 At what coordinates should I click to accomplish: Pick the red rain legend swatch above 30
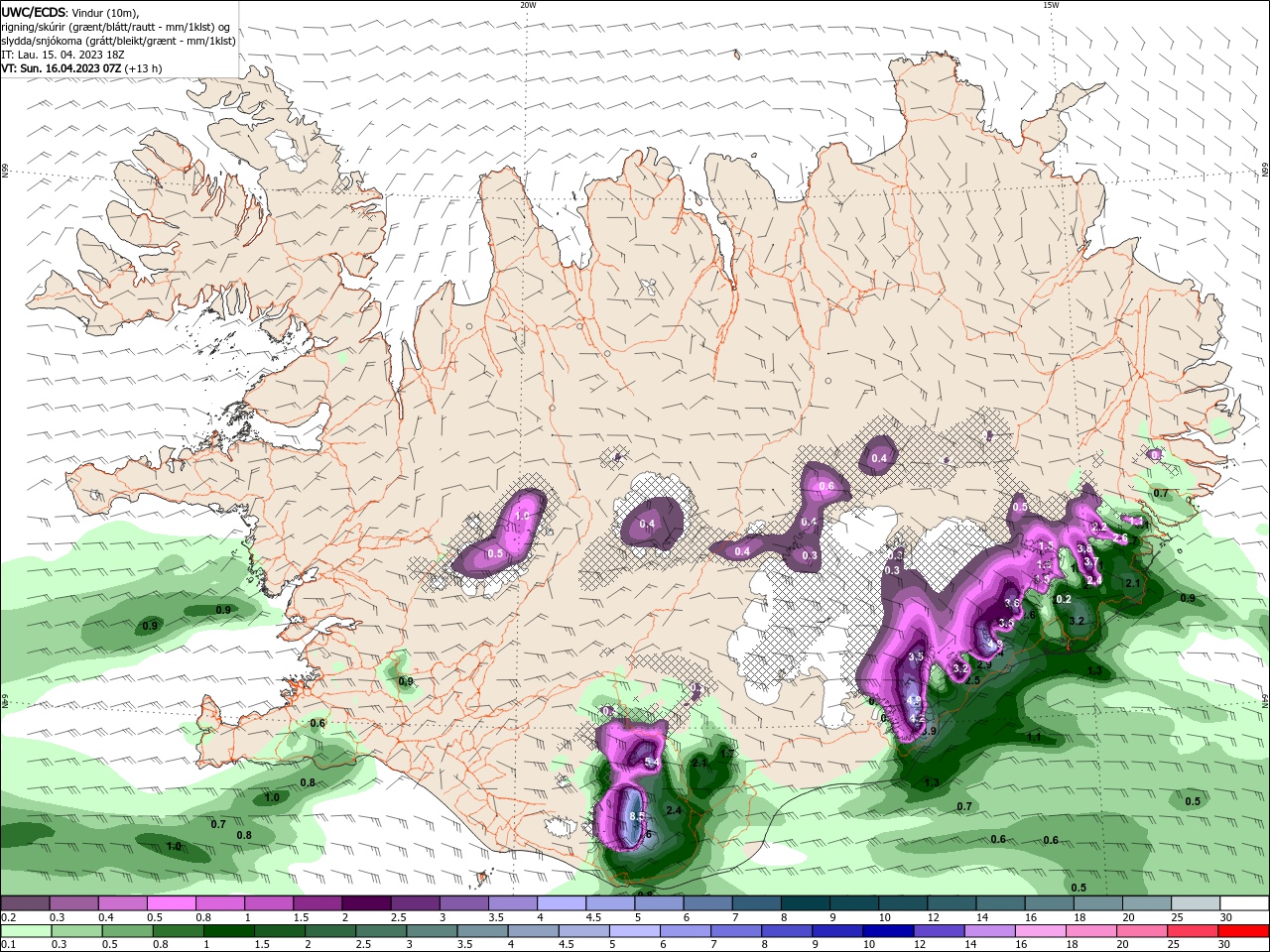(x=1244, y=931)
